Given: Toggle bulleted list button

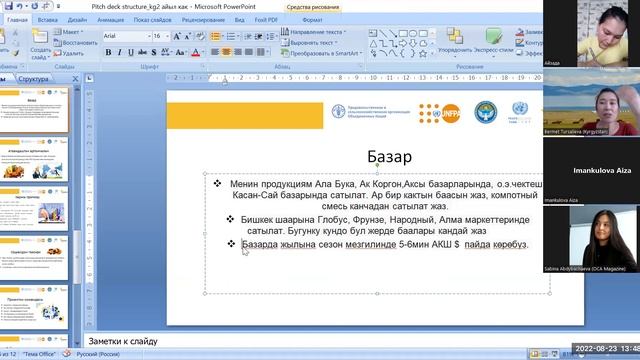Looking at the screenshot, I should [x=215, y=37].
